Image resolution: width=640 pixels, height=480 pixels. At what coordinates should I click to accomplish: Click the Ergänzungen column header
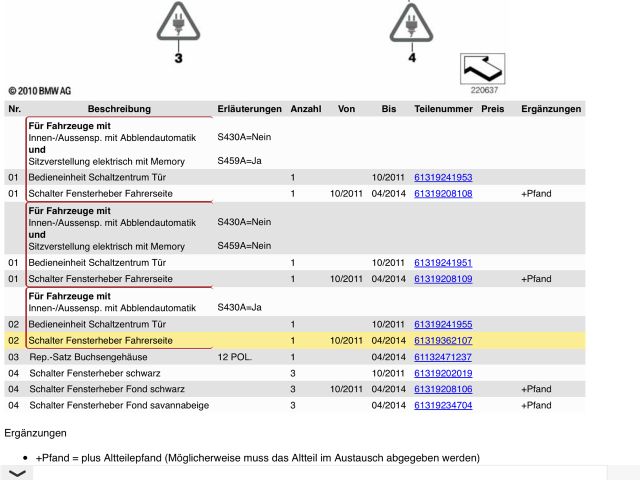point(551,108)
